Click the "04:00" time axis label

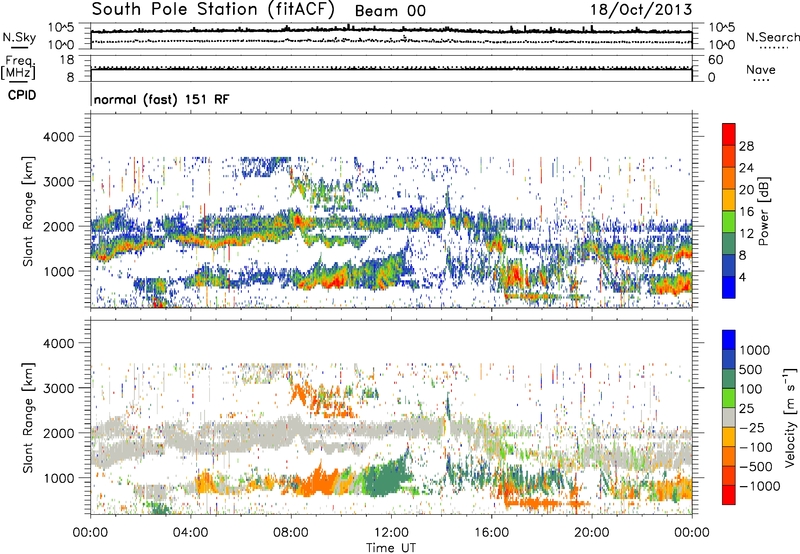click(190, 533)
